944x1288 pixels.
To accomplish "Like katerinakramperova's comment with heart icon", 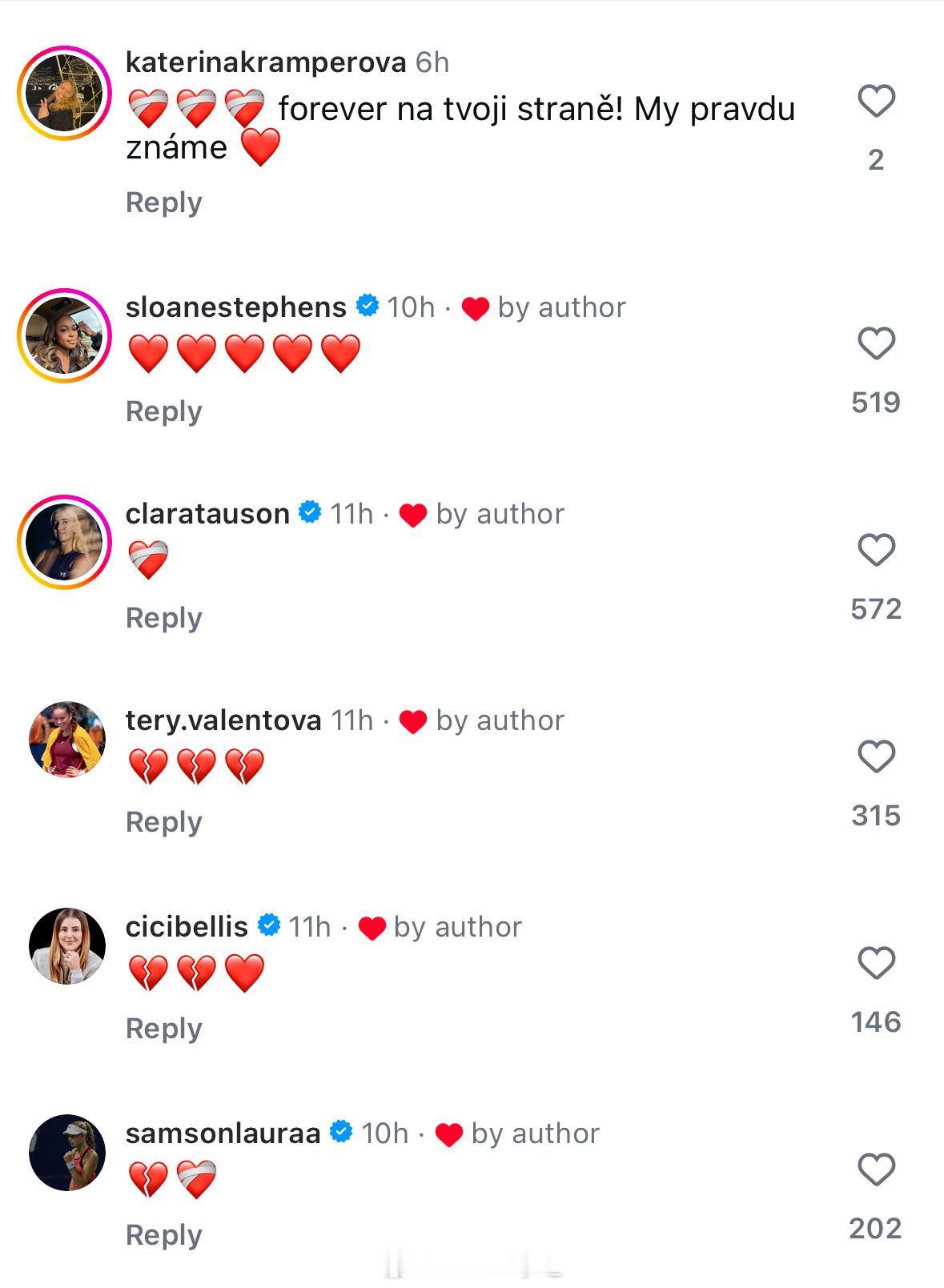I will pyautogui.click(x=876, y=102).
